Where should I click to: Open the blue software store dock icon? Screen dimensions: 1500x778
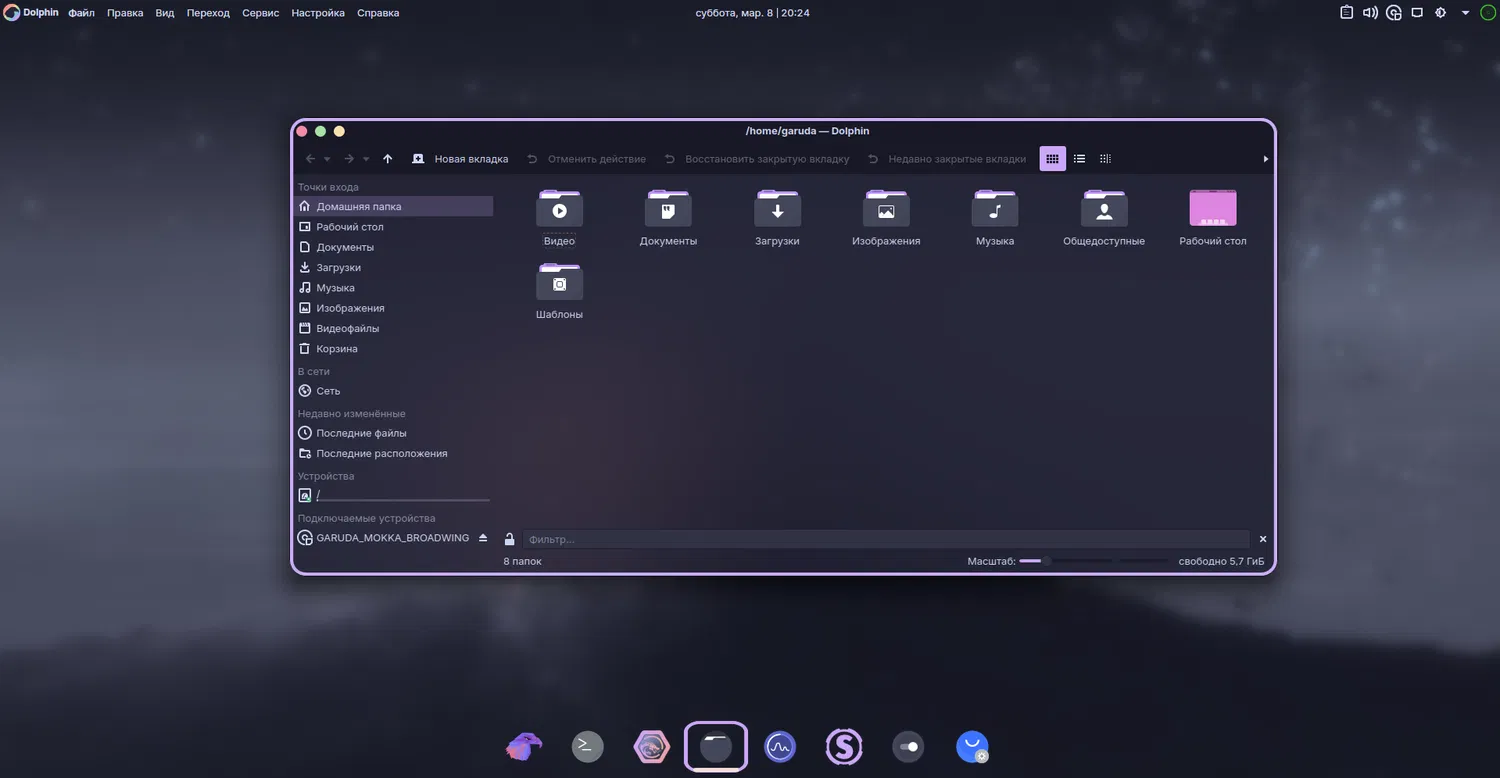coord(972,746)
